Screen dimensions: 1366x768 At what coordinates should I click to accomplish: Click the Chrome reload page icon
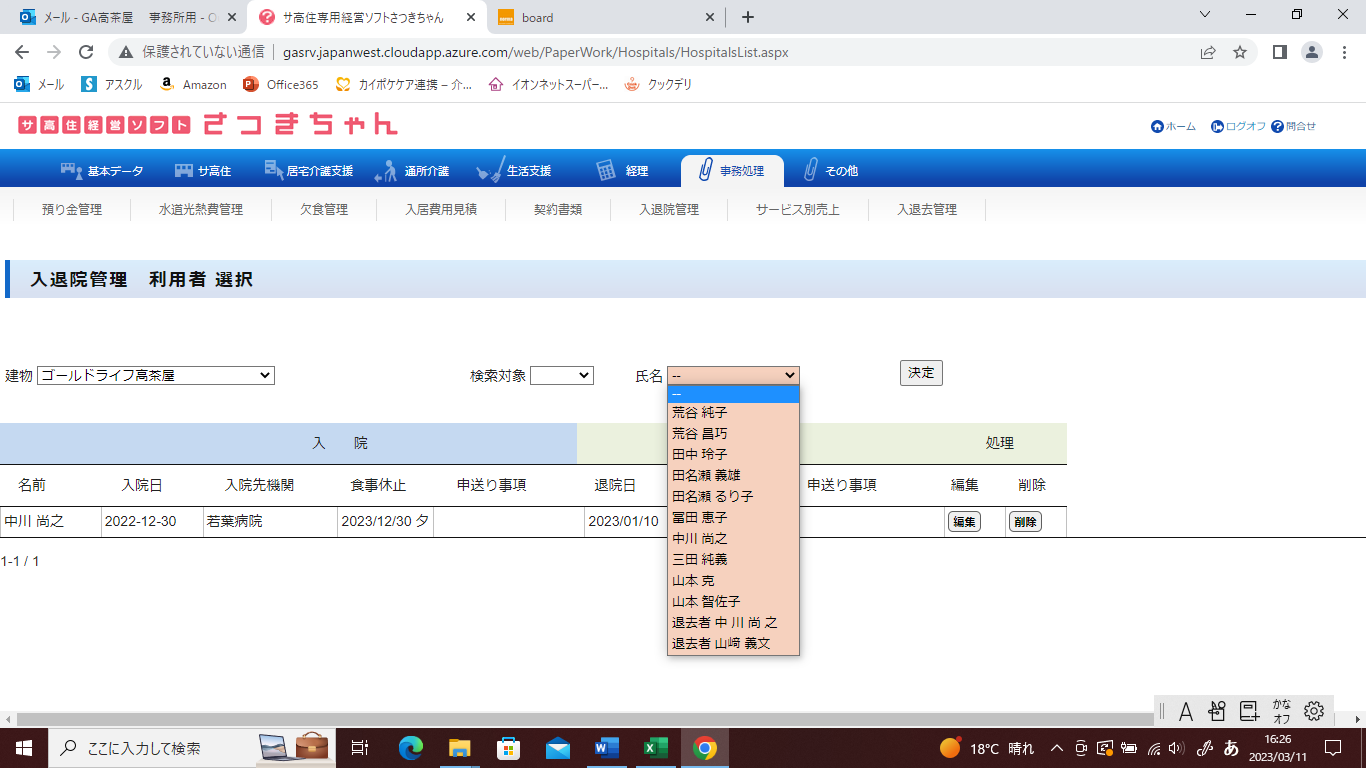[x=86, y=52]
